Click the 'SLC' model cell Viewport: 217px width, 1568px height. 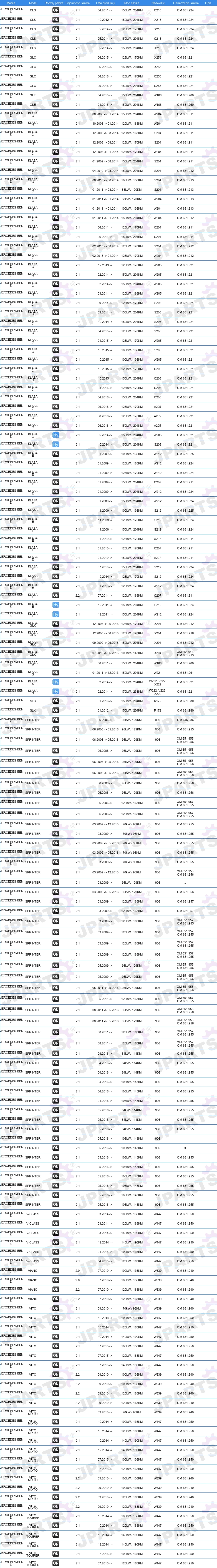pyautogui.click(x=33, y=701)
